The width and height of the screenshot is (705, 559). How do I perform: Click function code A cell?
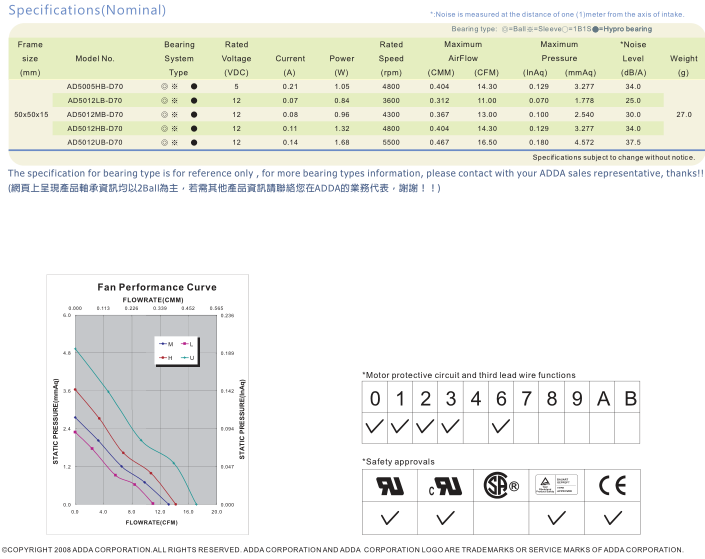coord(602,398)
